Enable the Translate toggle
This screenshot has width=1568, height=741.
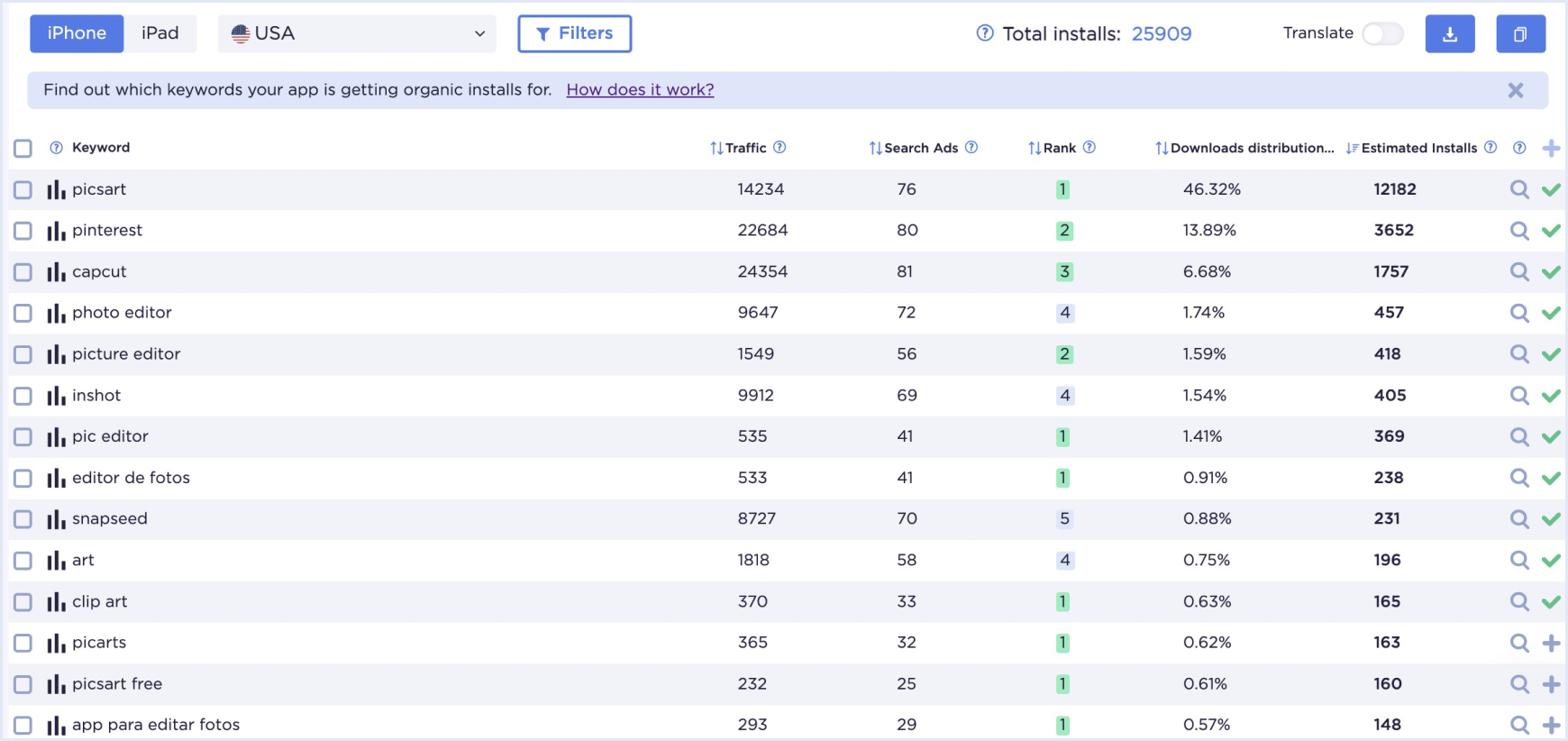pos(1382,34)
